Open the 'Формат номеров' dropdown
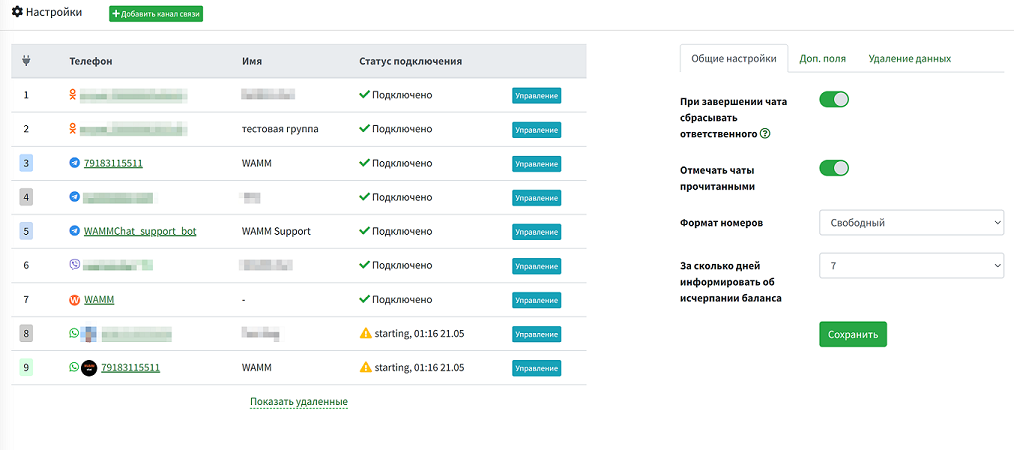This screenshot has width=1014, height=450. point(910,222)
